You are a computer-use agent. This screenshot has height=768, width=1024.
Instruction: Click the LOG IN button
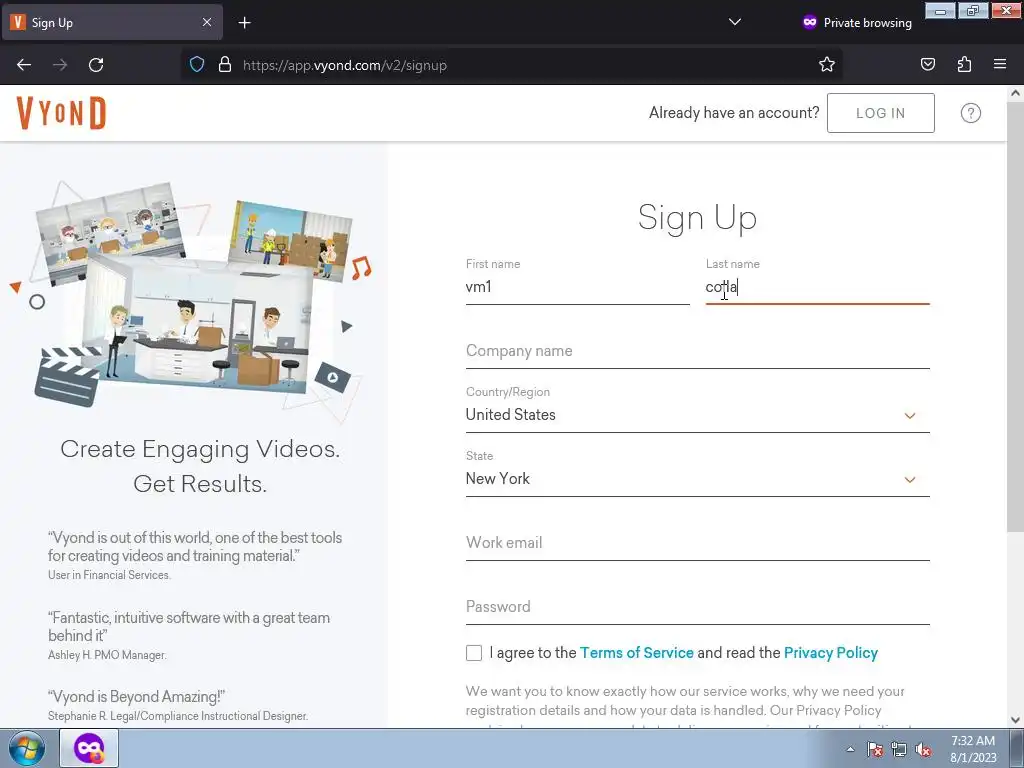[x=880, y=113]
